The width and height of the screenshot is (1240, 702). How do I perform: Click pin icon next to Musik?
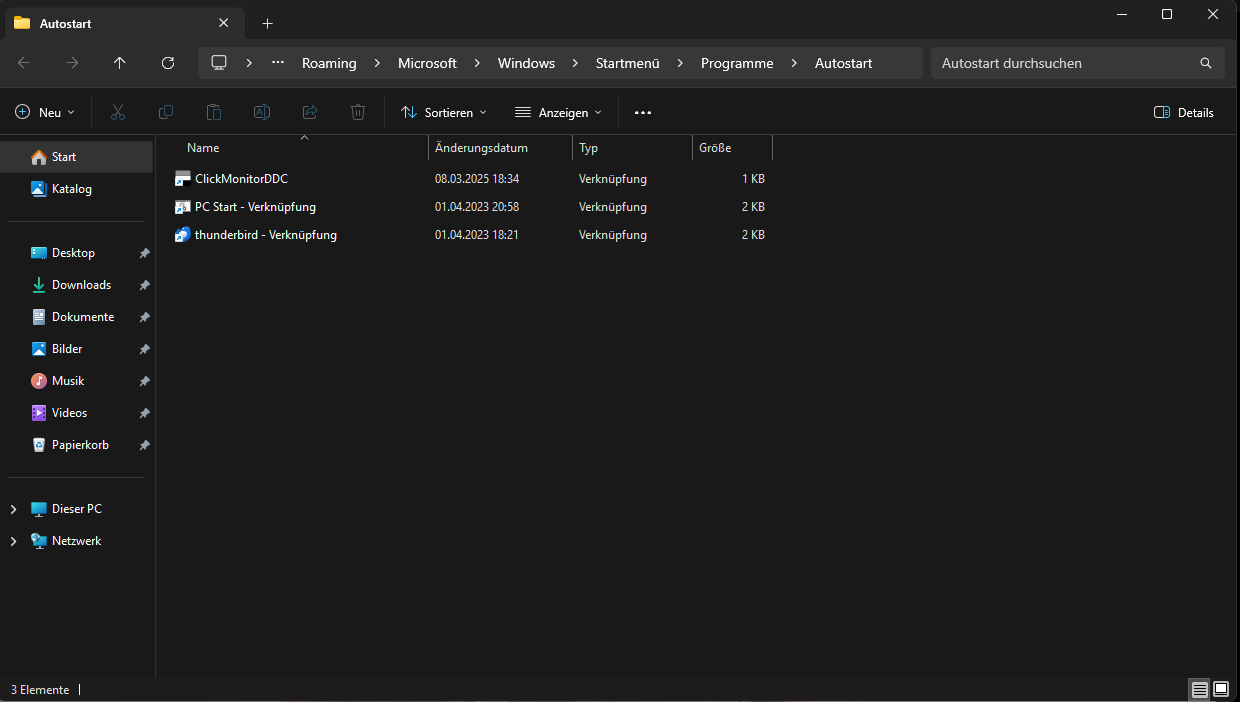pos(144,381)
